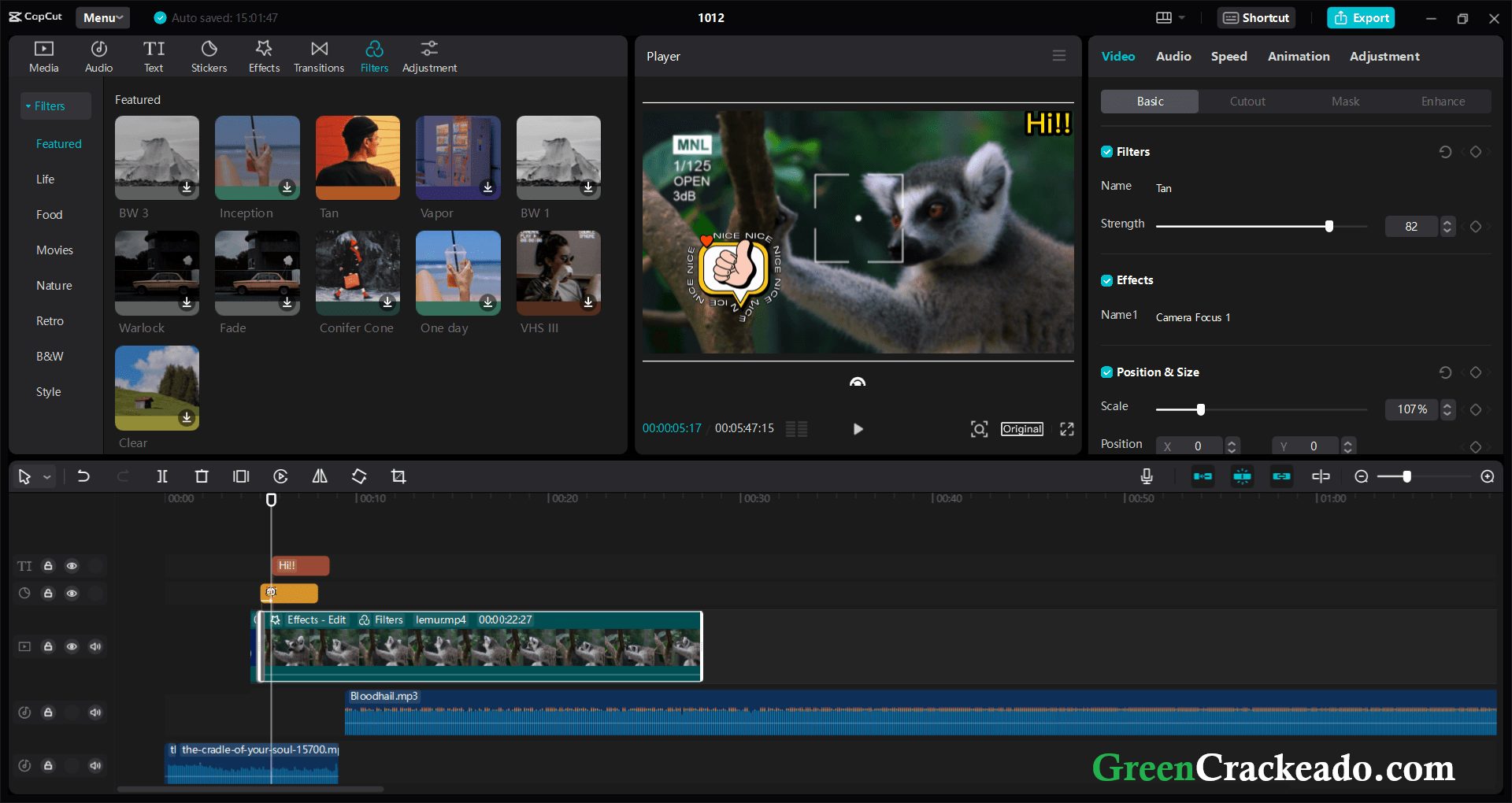The width and height of the screenshot is (1512, 803).
Task: Expand the selection tool mode dropdown arrow
Action: (47, 477)
